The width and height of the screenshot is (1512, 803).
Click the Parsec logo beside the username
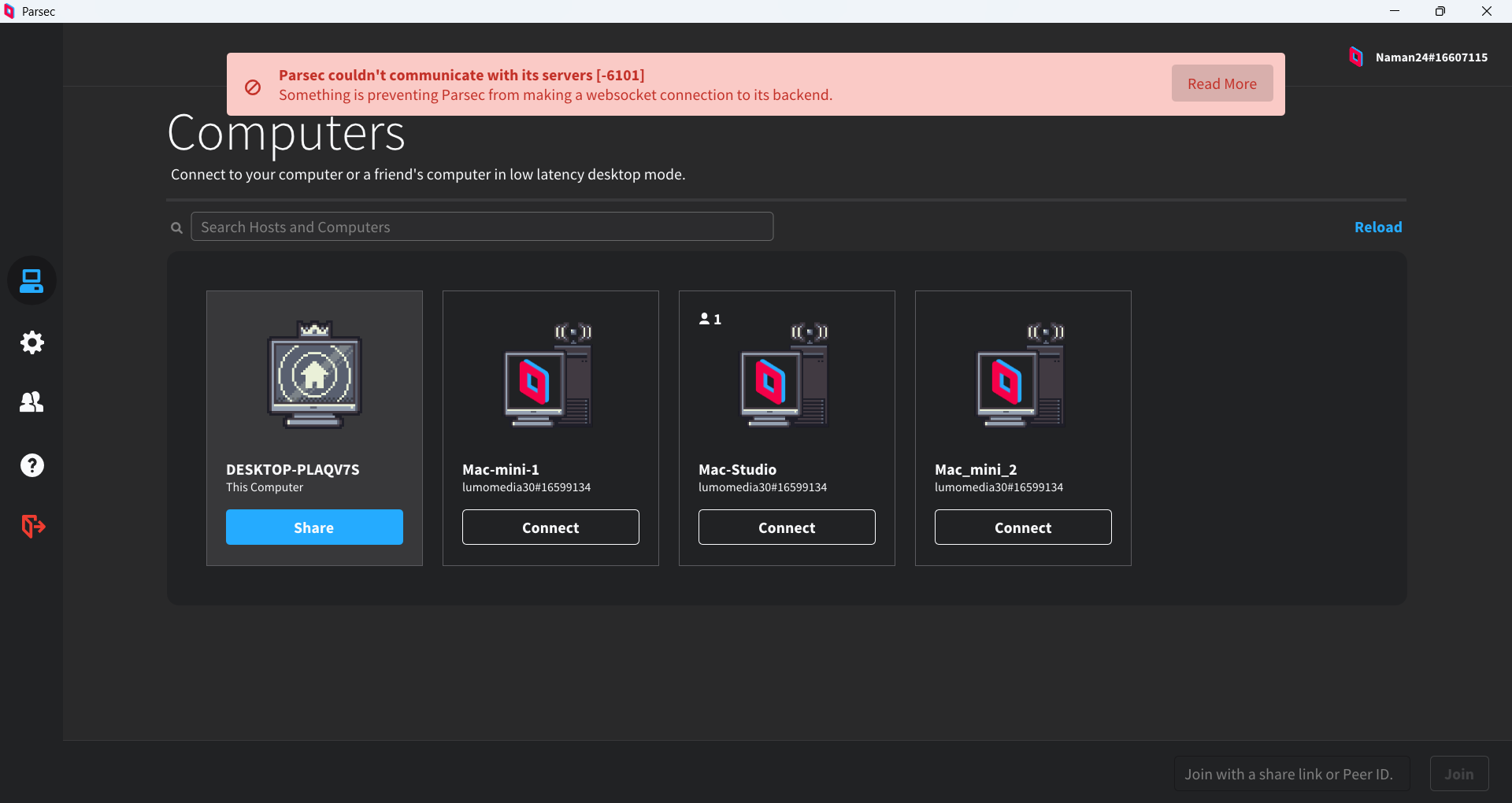click(x=1356, y=57)
